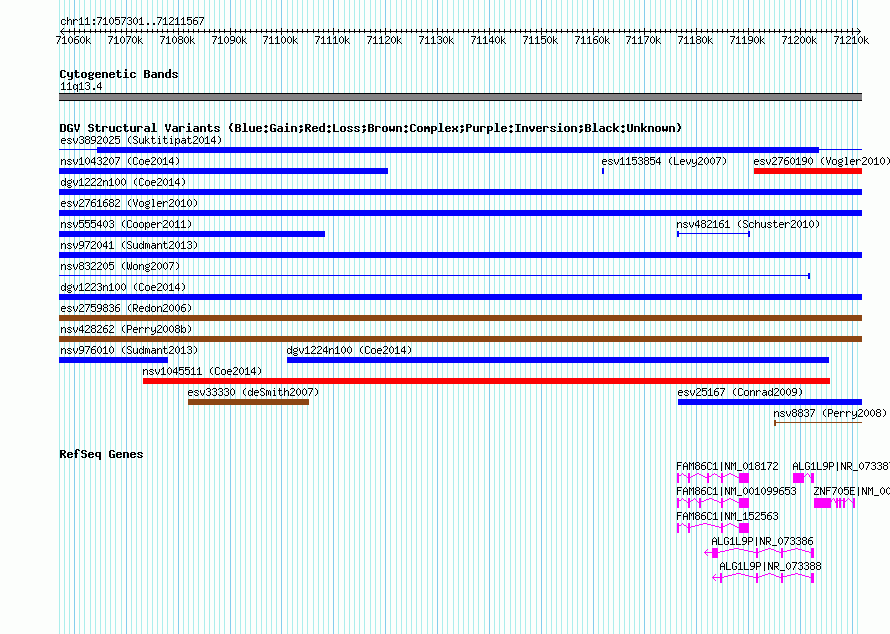This screenshot has height=634, width=890.
Task: Select the nsv482161 Schuster2010 variant glyph
Action: tap(713, 234)
